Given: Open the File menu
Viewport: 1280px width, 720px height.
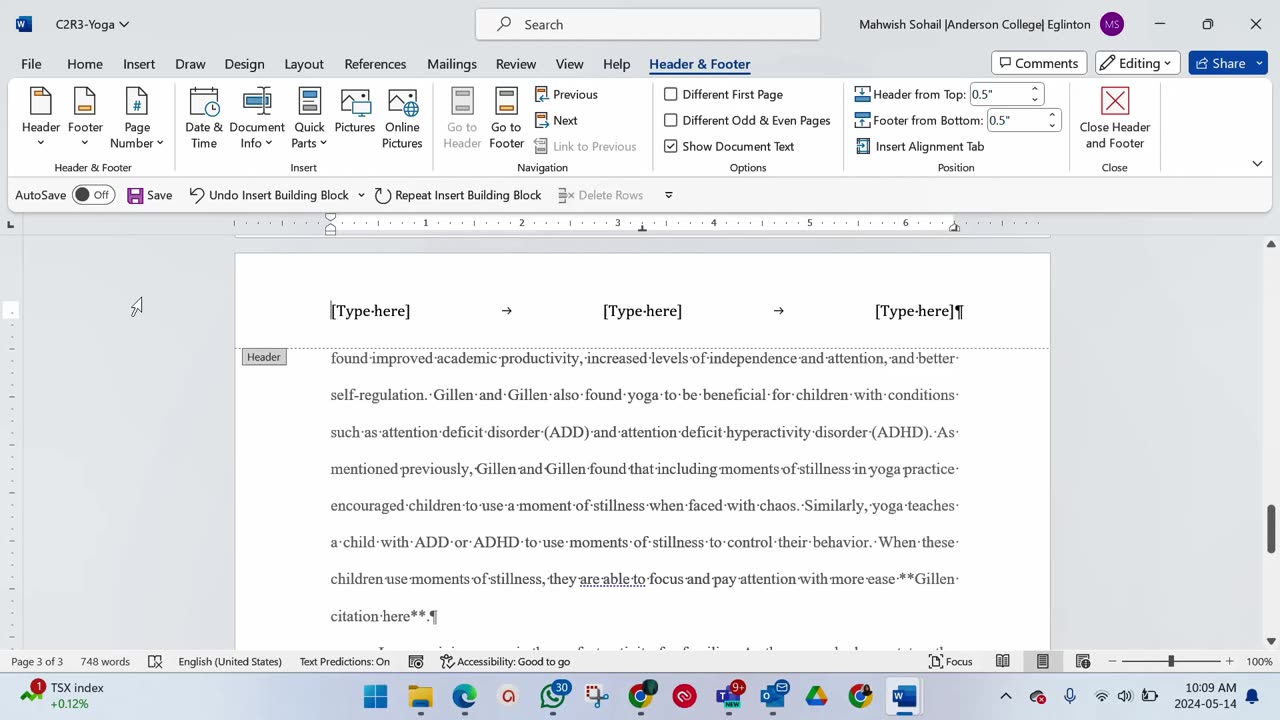Looking at the screenshot, I should (31, 63).
